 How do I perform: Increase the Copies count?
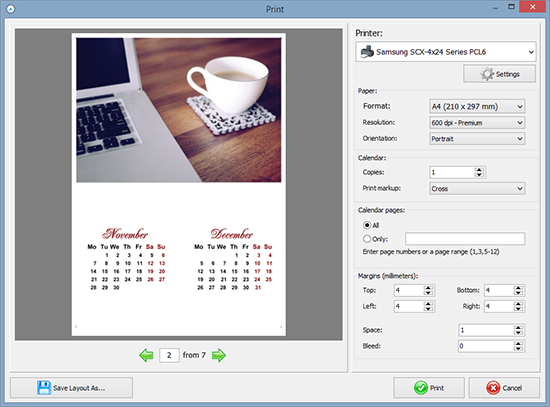tap(479, 170)
